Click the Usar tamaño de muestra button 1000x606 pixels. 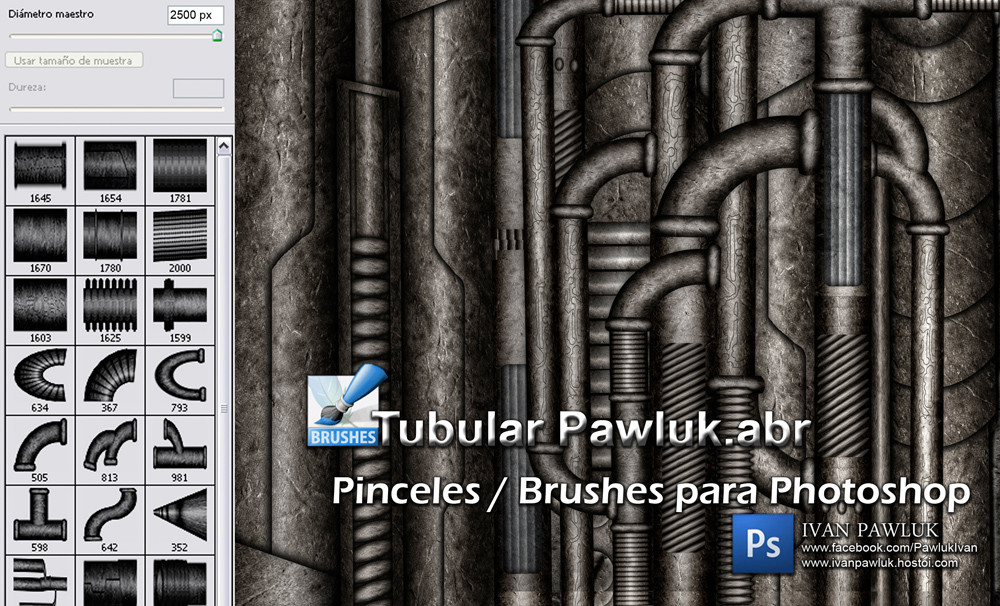pyautogui.click(x=73, y=61)
